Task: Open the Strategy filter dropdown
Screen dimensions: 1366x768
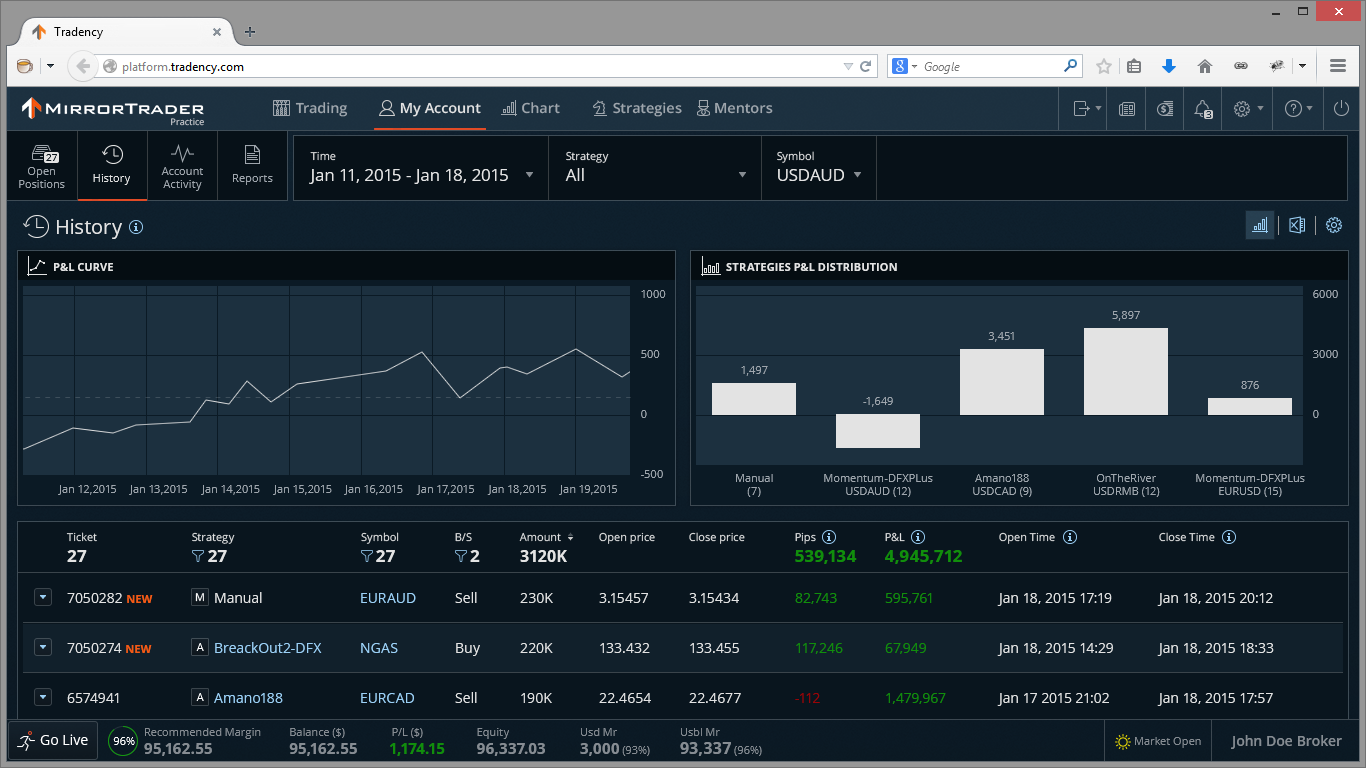Action: pos(657,167)
